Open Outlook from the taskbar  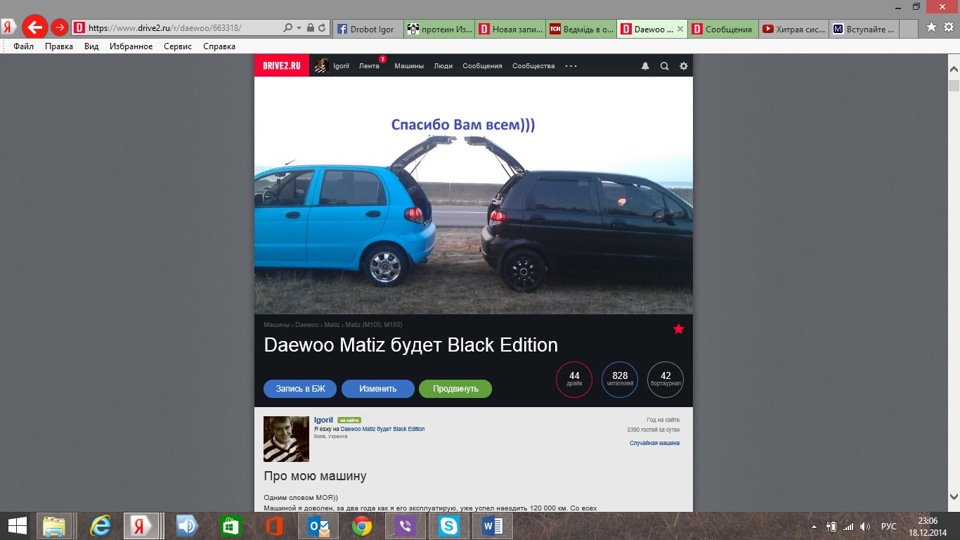click(x=318, y=526)
